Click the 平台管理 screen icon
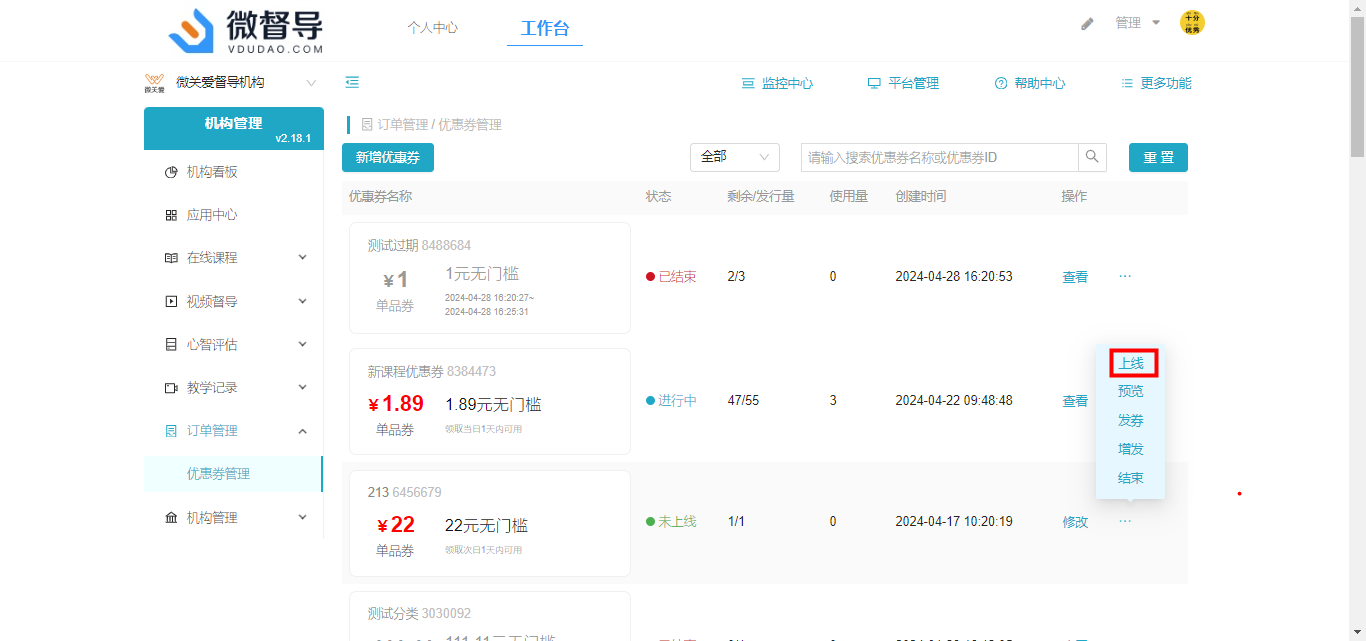1366x641 pixels. (874, 84)
